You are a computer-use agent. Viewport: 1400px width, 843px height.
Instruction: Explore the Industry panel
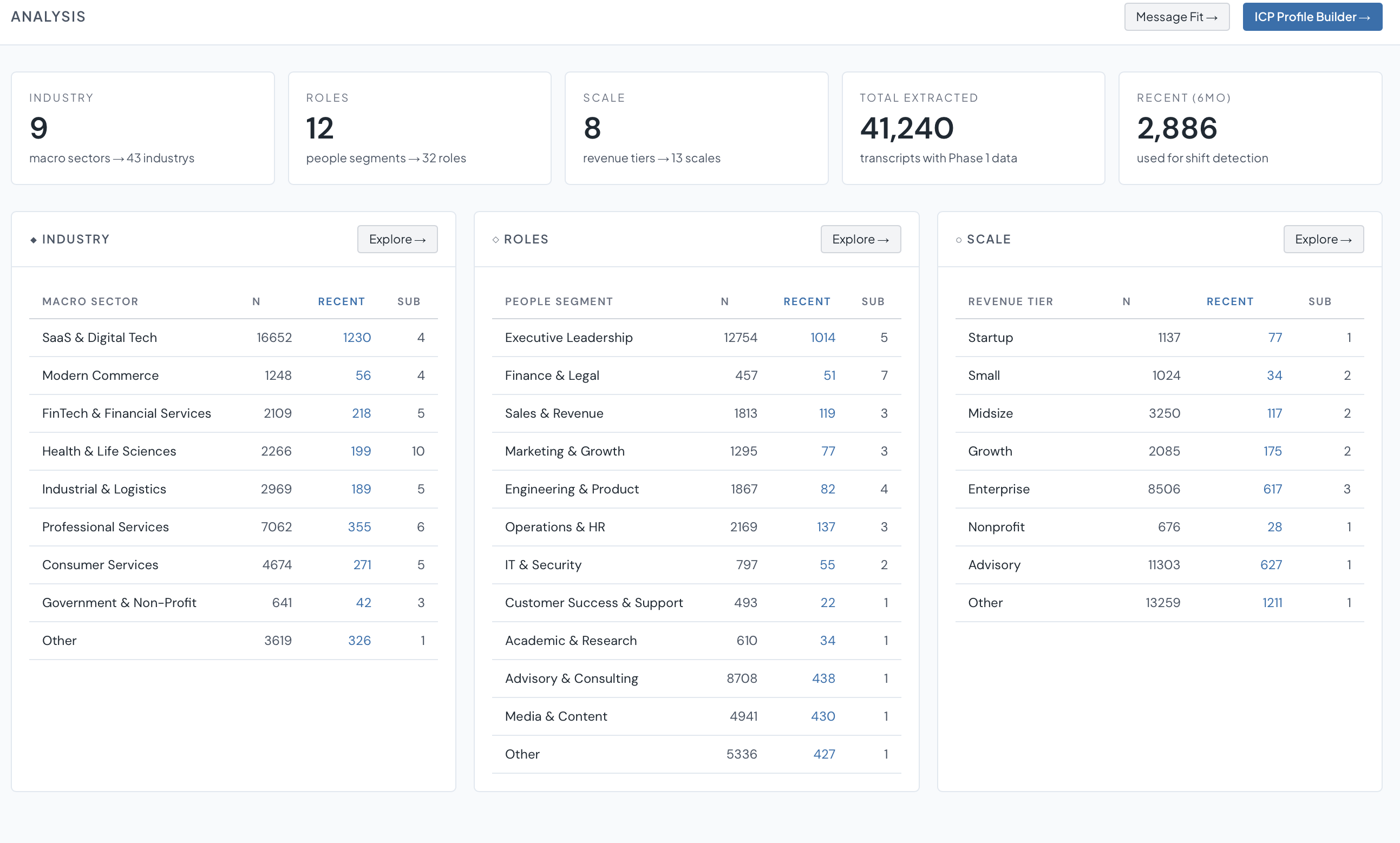click(x=397, y=239)
